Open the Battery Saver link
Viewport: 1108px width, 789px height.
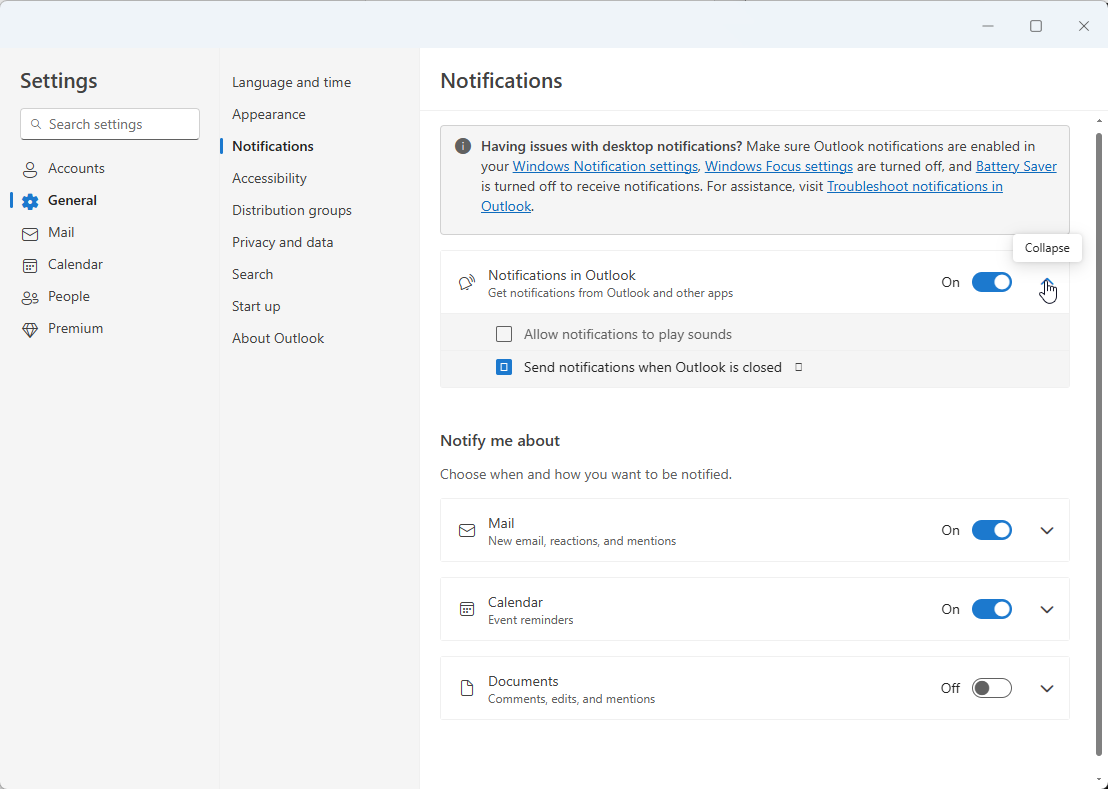pos(1016,166)
